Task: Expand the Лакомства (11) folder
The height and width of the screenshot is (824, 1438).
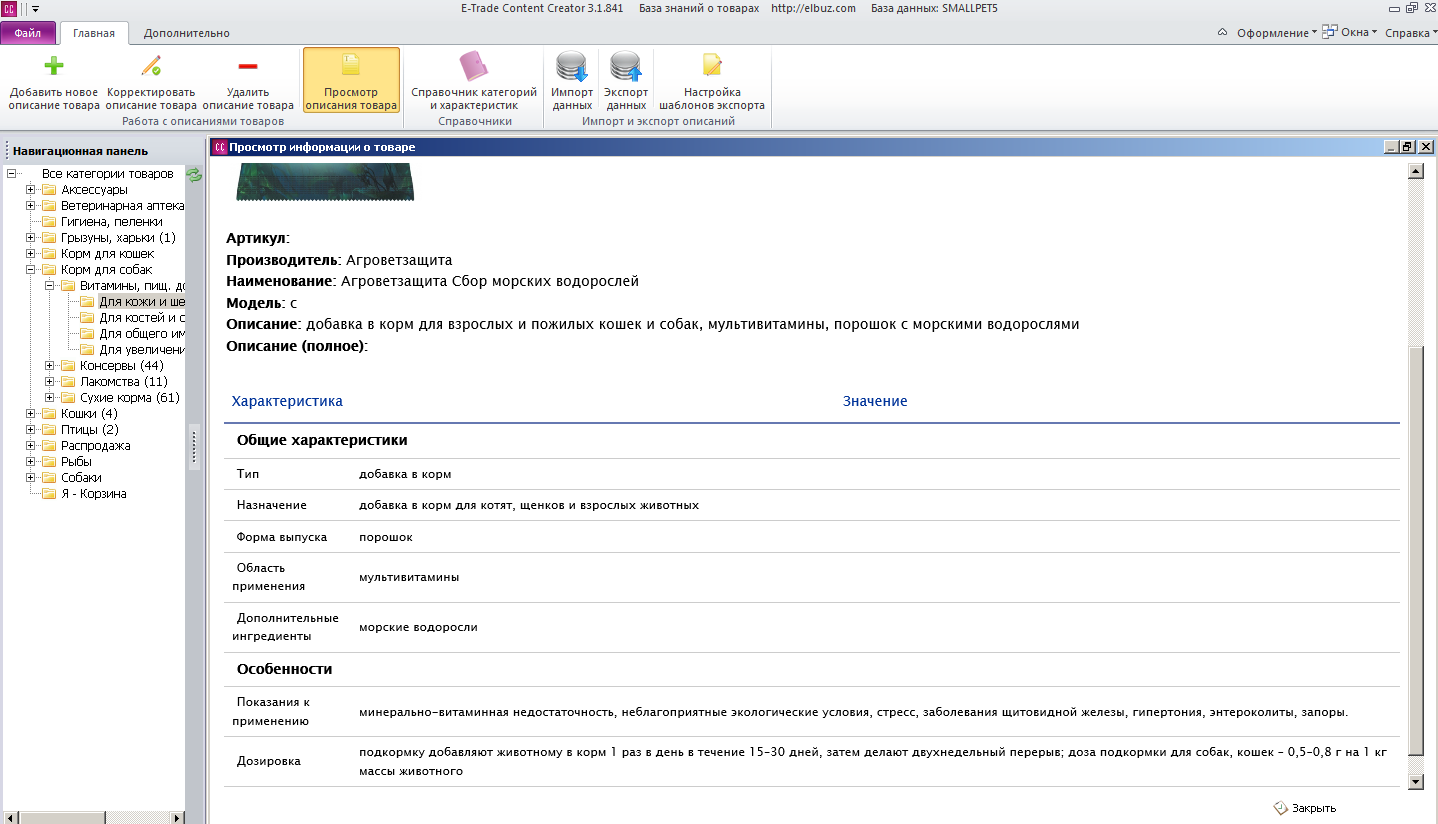Action: (x=50, y=382)
